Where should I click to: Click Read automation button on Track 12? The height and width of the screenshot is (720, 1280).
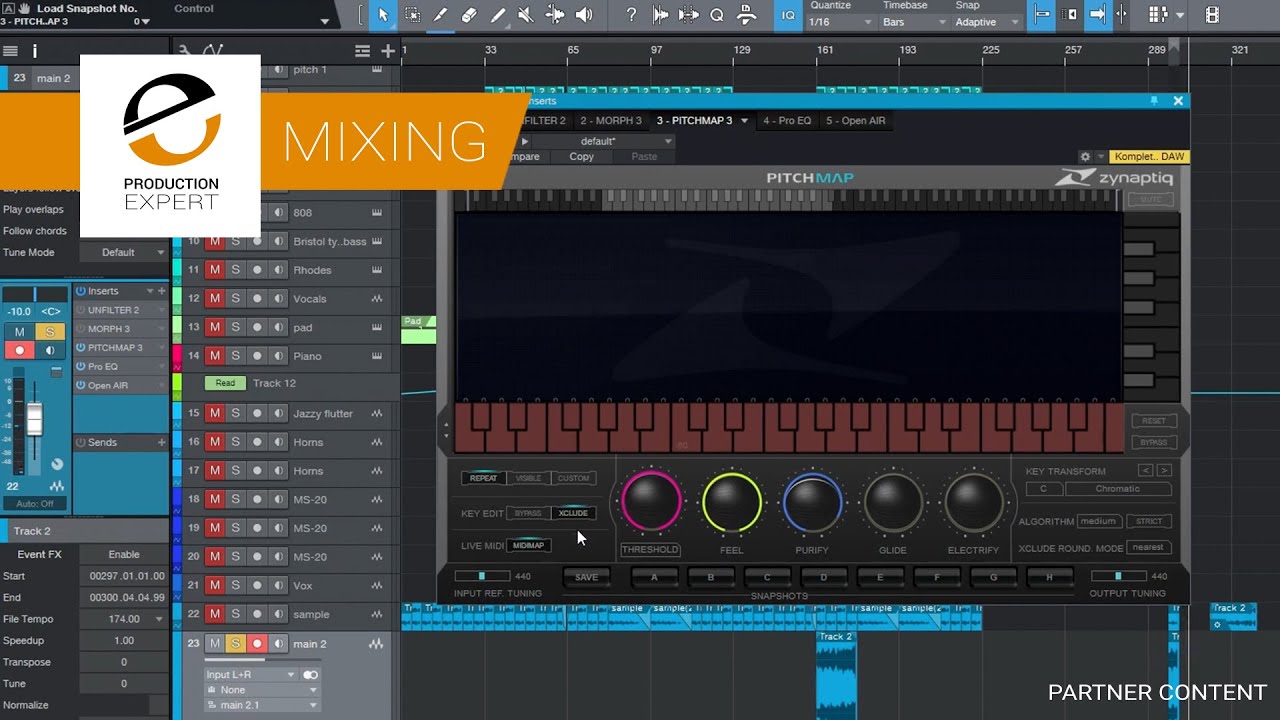(x=225, y=383)
